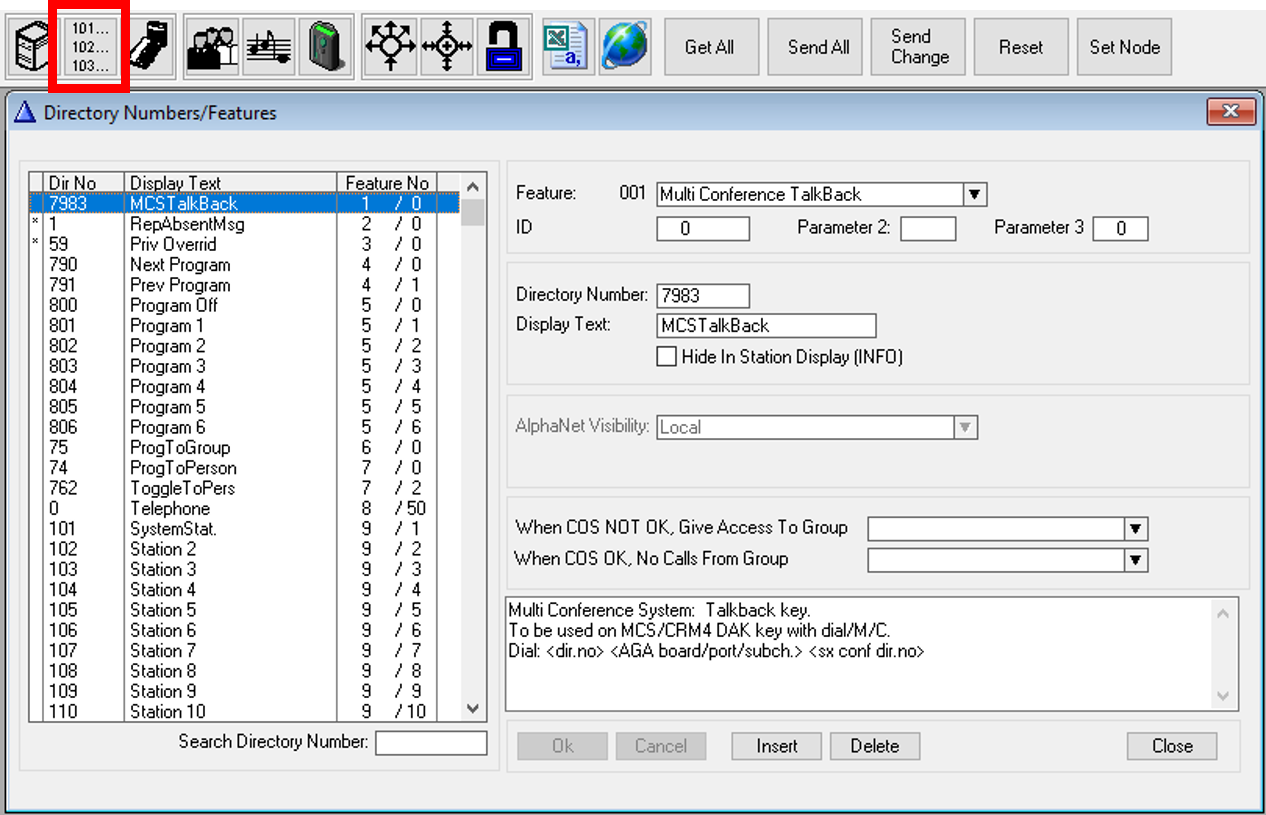Click directory list scrollbar down arrow
Image resolution: width=1266 pixels, height=815 pixels.
(x=474, y=708)
